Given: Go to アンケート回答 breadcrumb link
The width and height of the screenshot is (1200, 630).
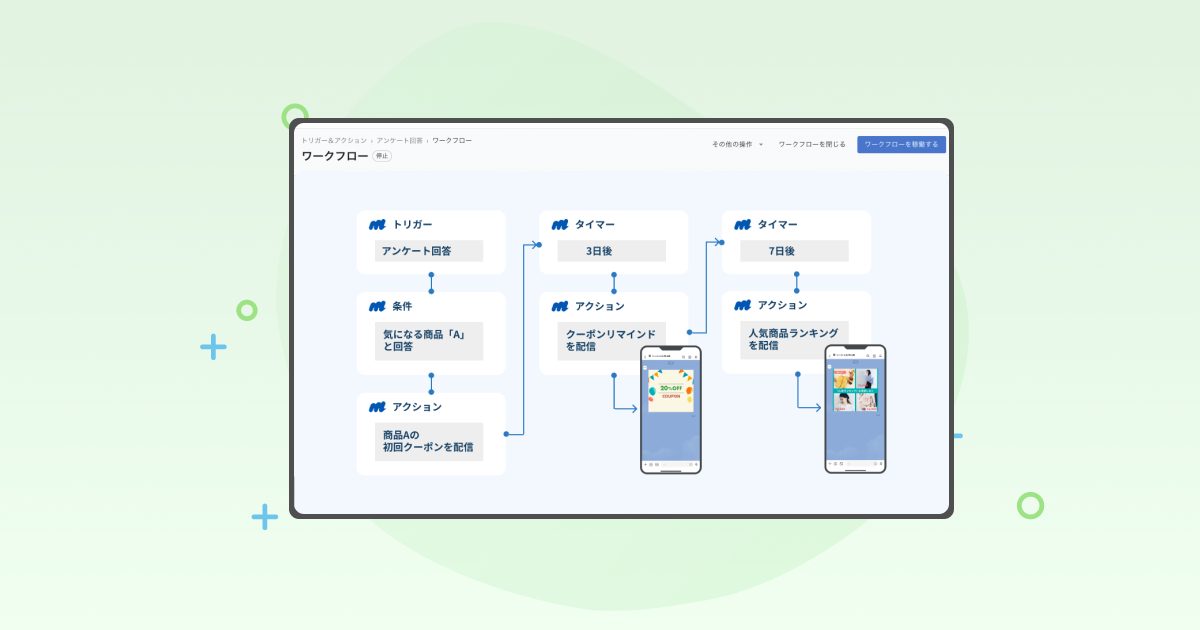Looking at the screenshot, I should tap(399, 141).
